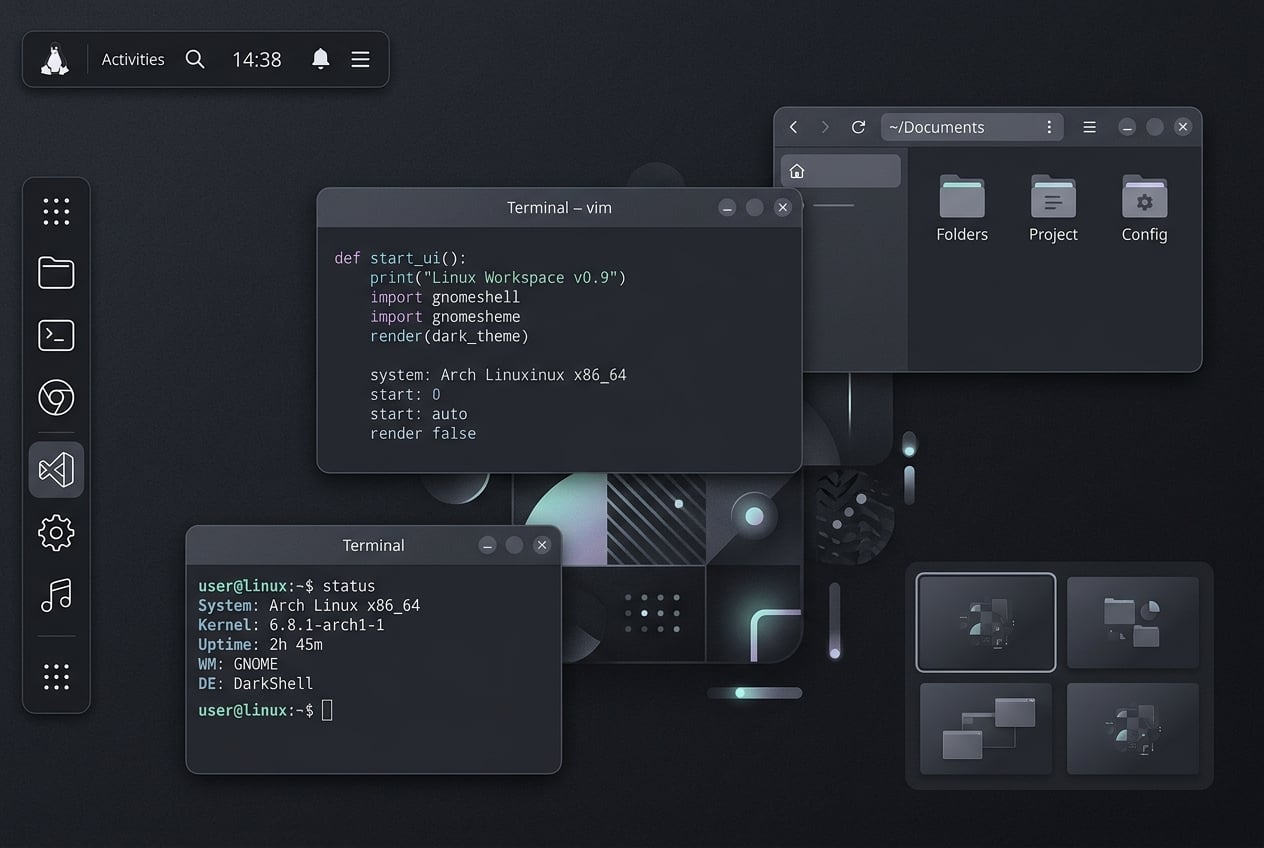1264x848 pixels.
Task: Close the Terminal – vim window
Action: 783,207
